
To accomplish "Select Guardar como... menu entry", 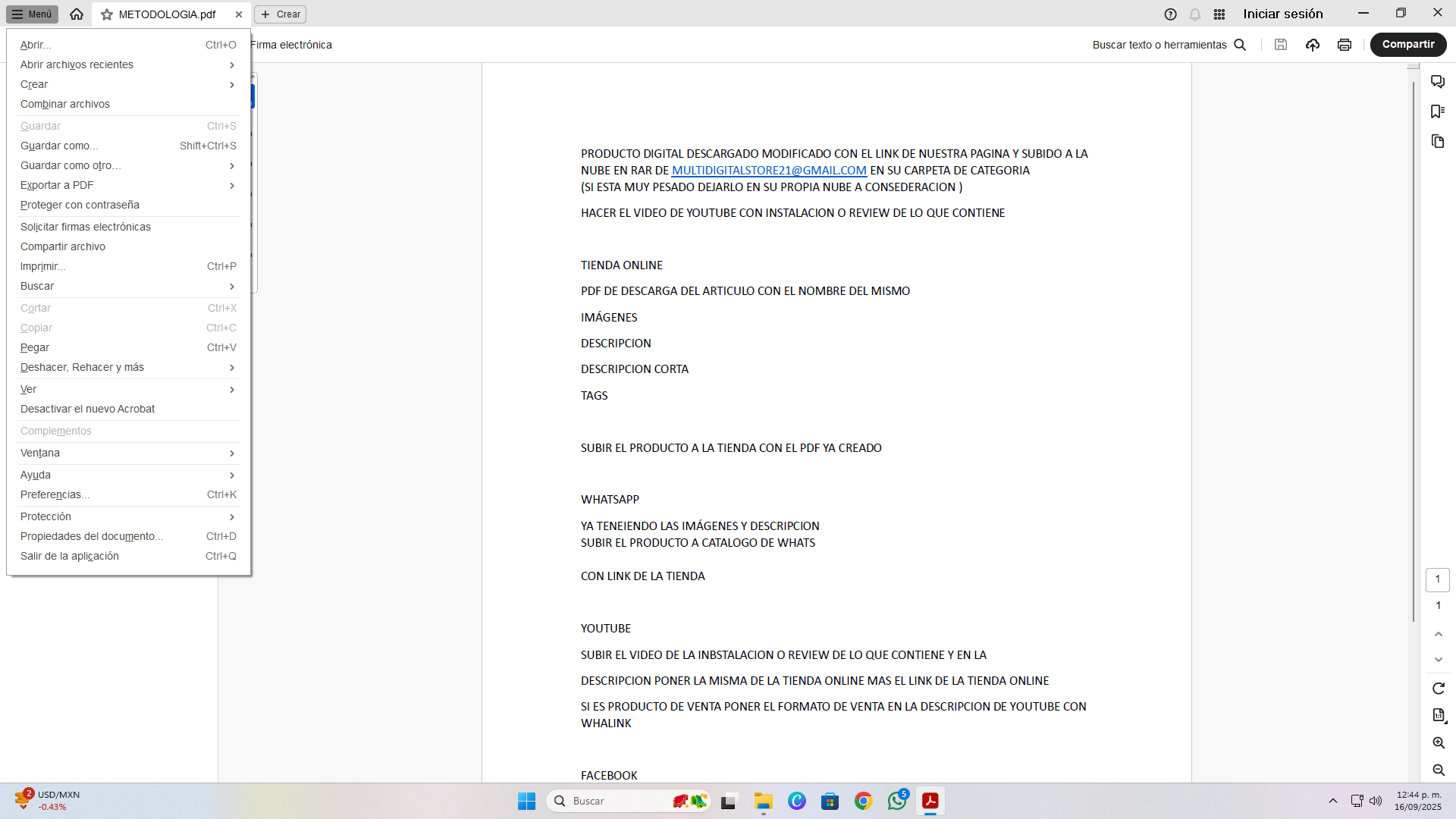I will [x=59, y=146].
